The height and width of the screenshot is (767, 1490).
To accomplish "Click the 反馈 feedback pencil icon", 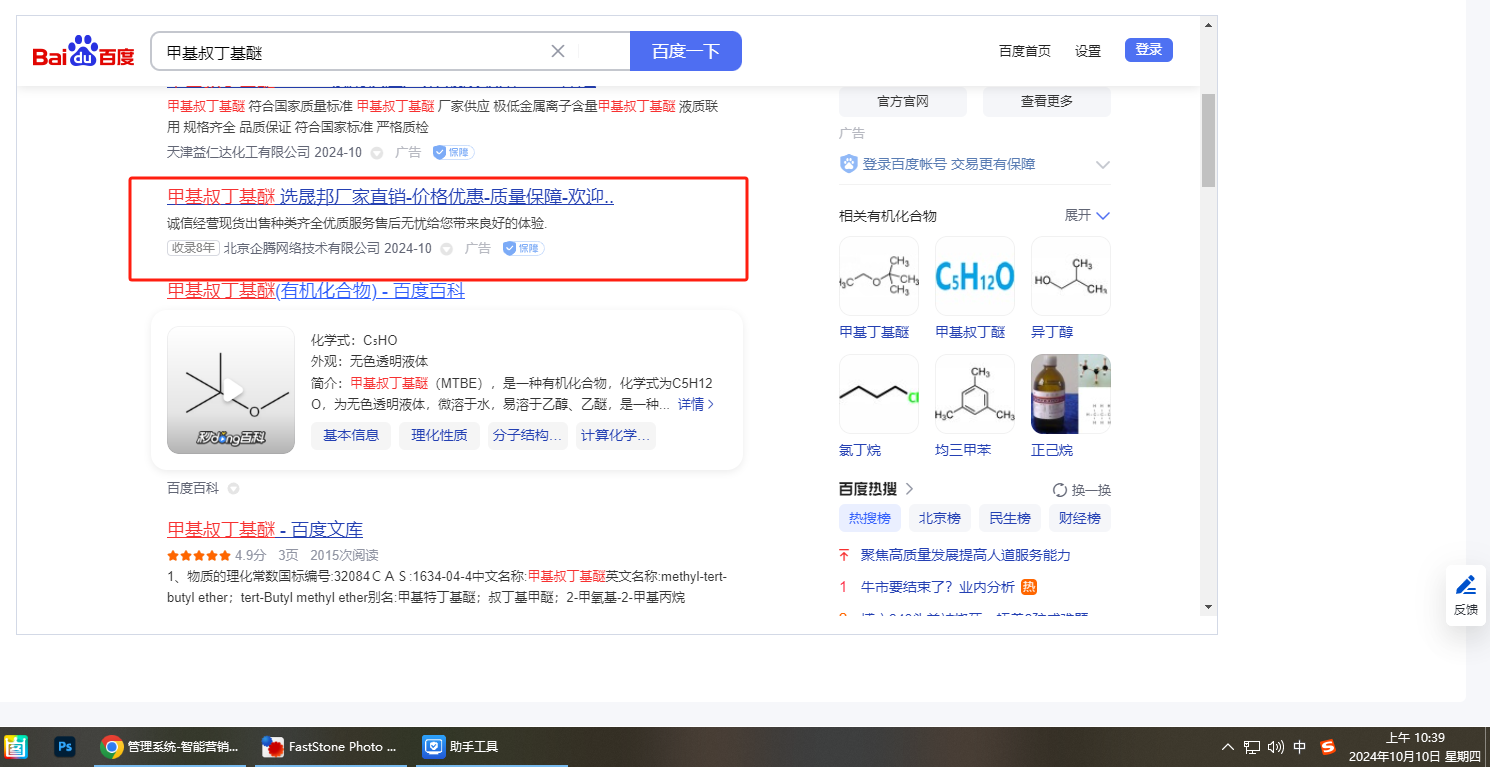I will click(x=1465, y=586).
